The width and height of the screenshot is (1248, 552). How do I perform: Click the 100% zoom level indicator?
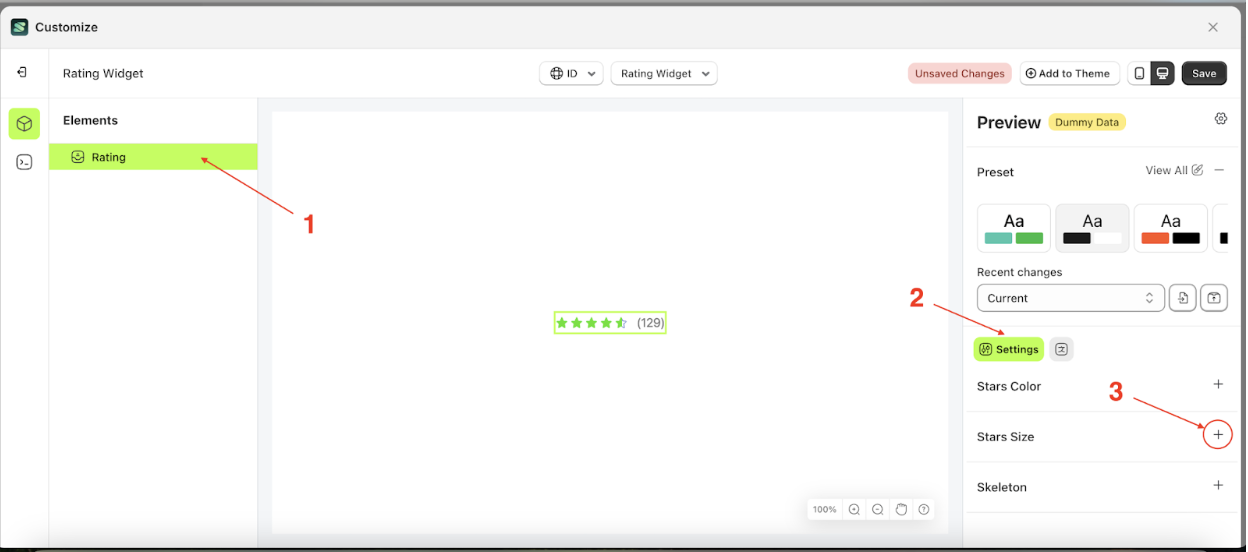[x=824, y=509]
